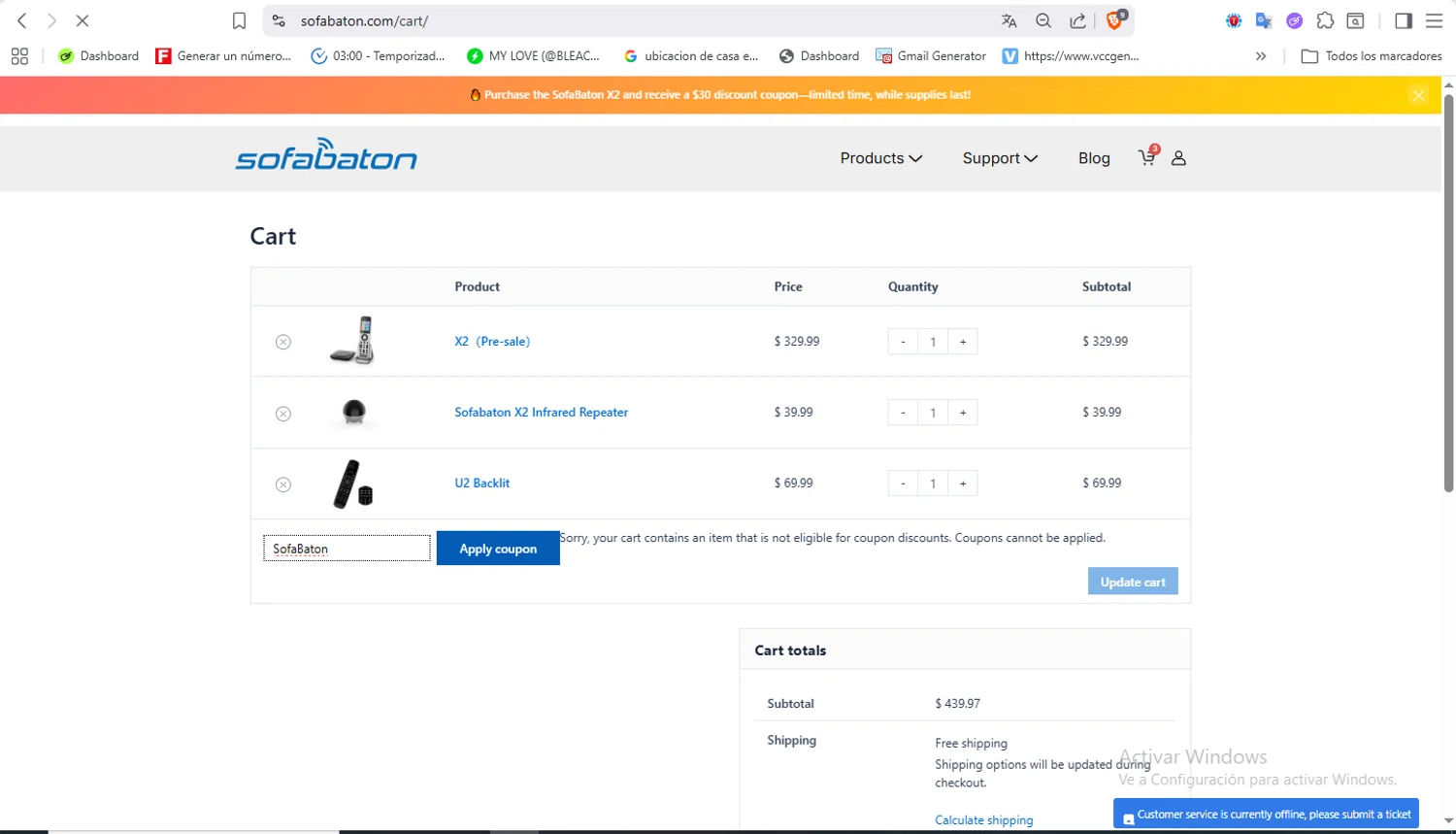Increase quantity of X2 (Pre-sale)

point(963,342)
